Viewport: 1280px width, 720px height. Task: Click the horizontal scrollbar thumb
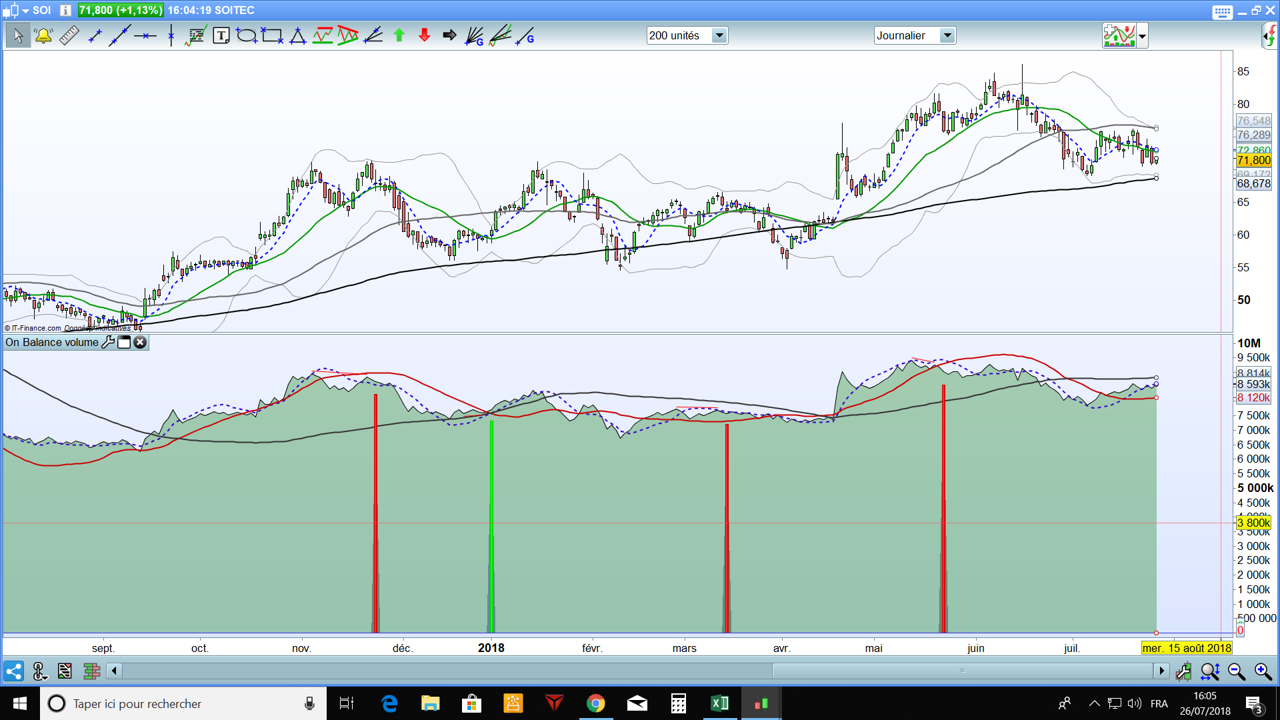(x=963, y=671)
